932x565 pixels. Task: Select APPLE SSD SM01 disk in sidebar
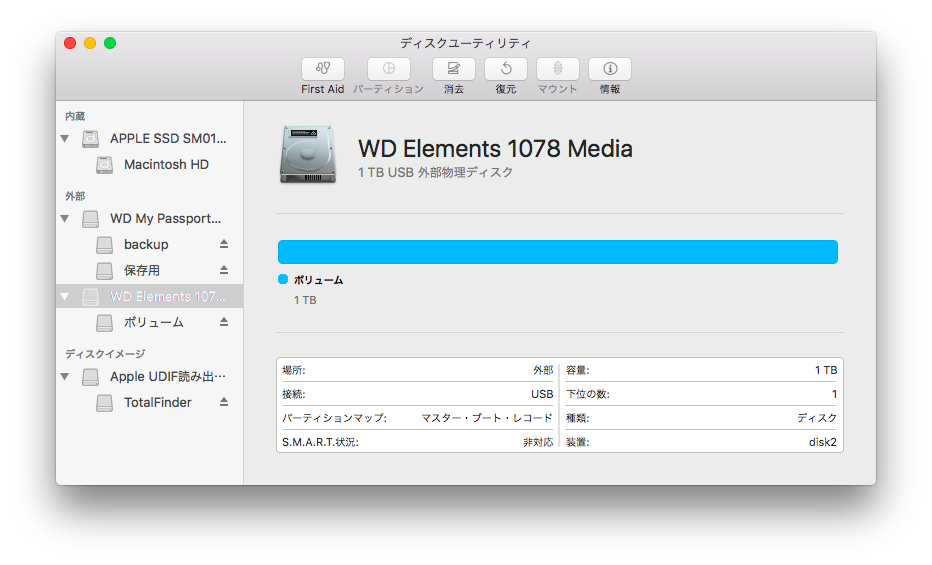pos(150,139)
